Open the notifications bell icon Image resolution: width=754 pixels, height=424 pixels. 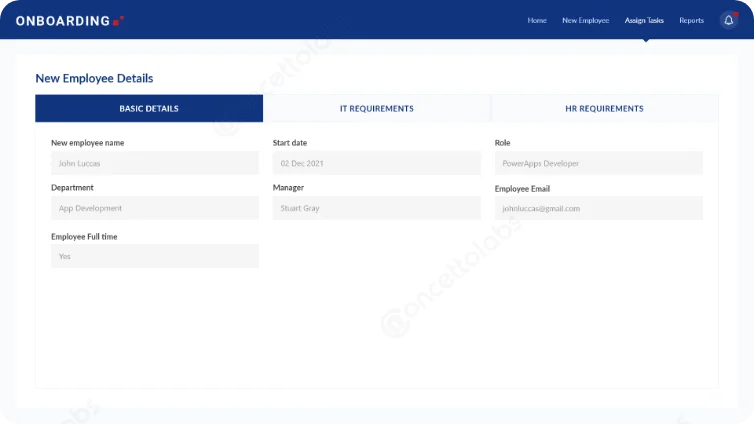pos(728,20)
